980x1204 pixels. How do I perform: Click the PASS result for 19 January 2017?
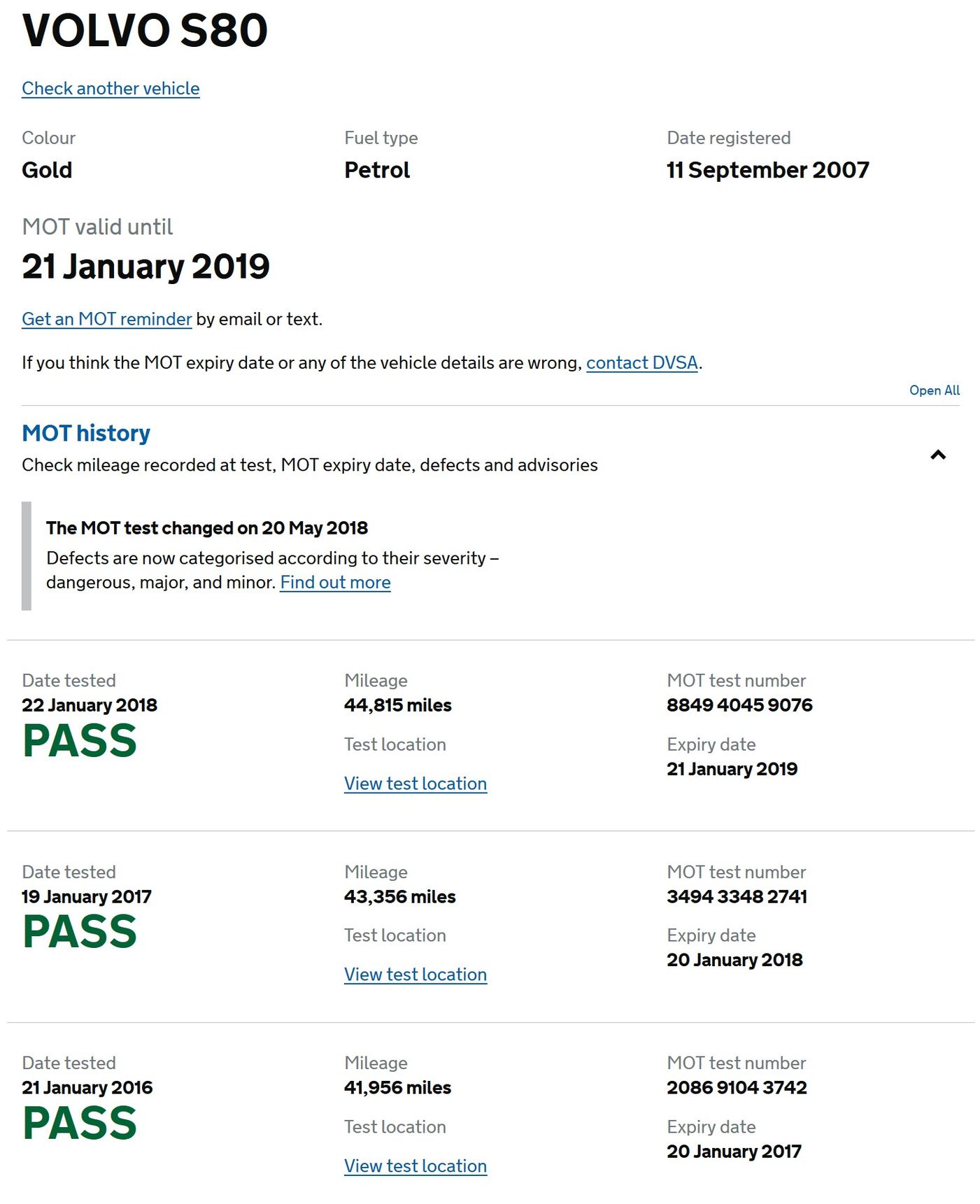pyautogui.click(x=80, y=932)
